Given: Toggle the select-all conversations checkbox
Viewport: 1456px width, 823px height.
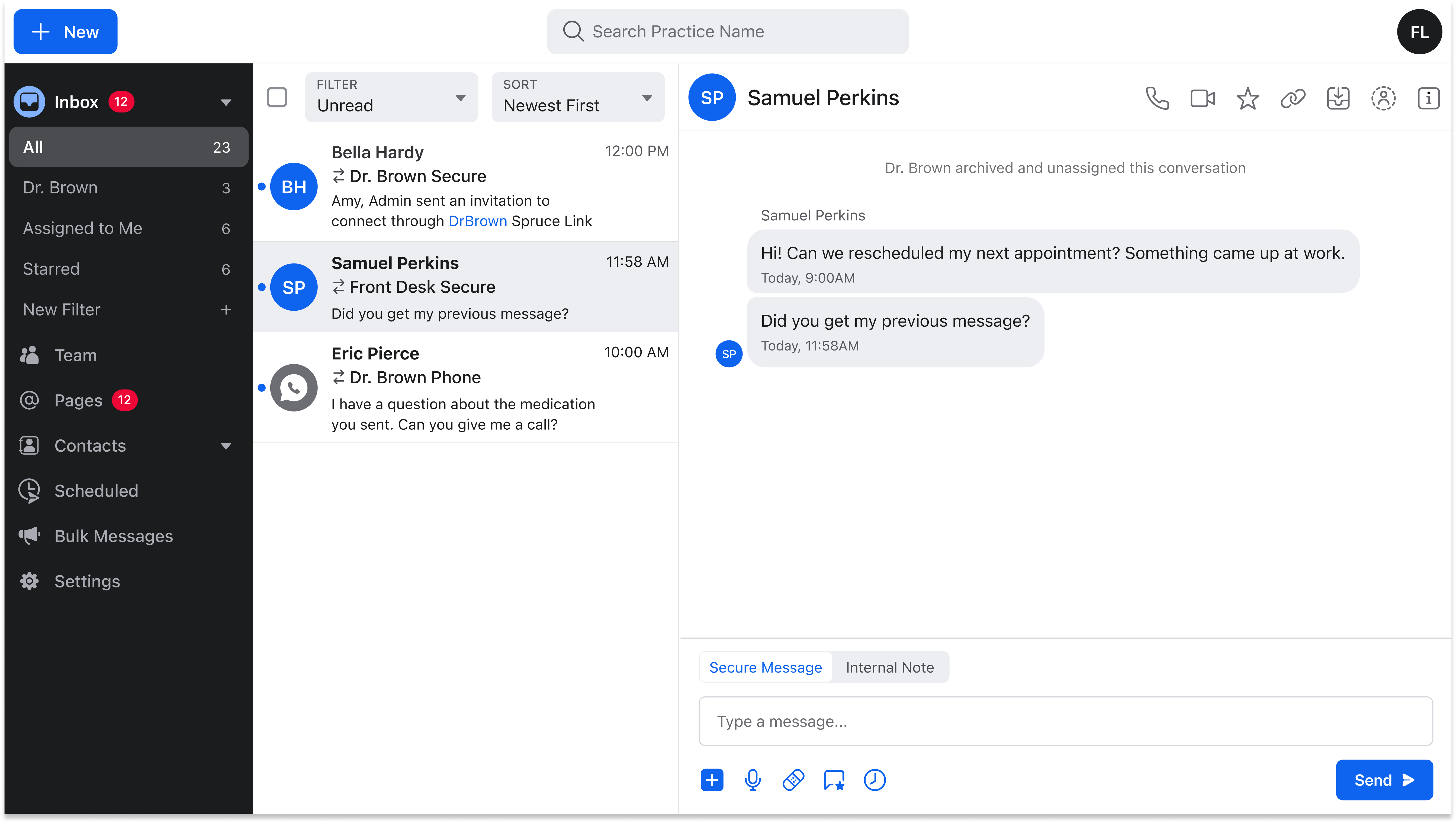Looking at the screenshot, I should point(277,97).
